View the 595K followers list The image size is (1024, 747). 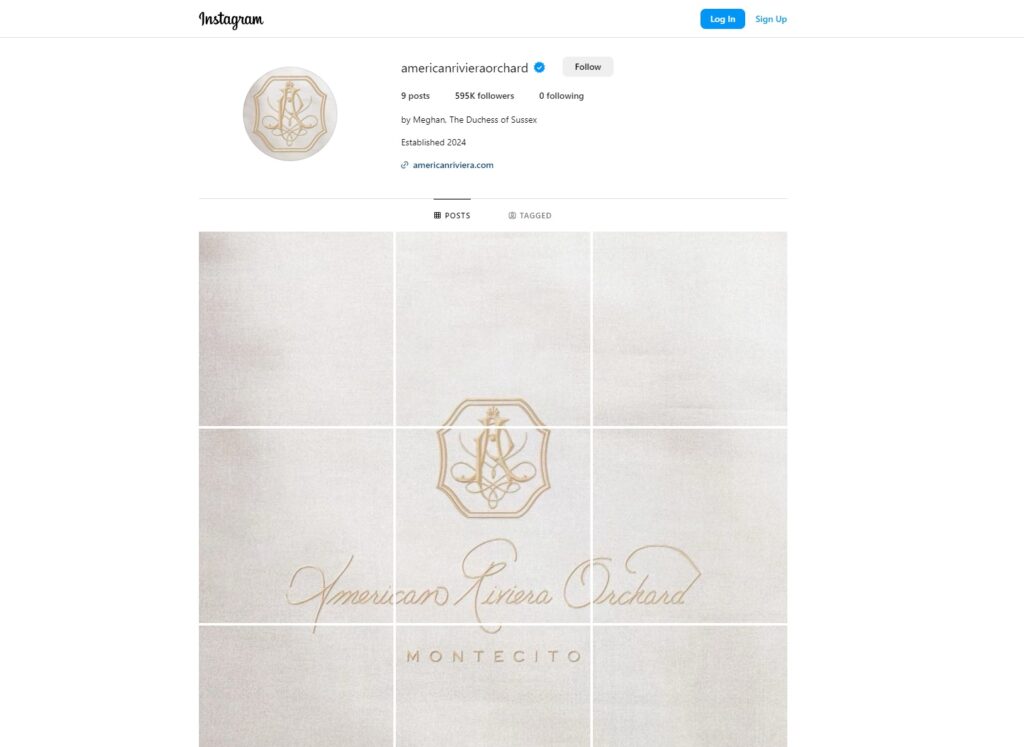point(485,96)
